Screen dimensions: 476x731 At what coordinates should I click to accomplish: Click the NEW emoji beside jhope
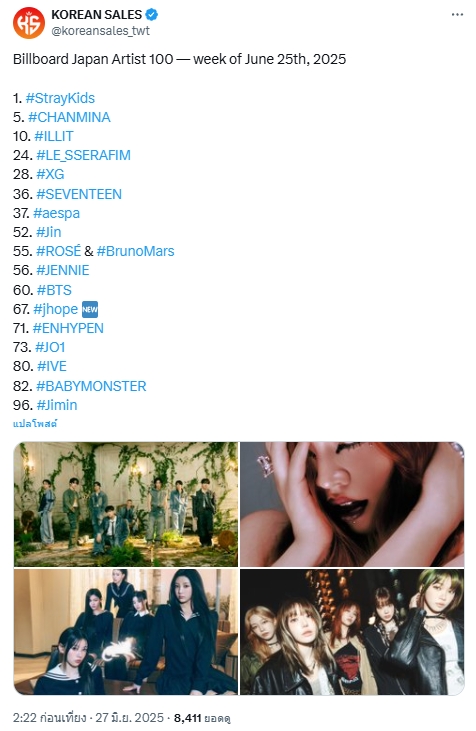(90, 309)
